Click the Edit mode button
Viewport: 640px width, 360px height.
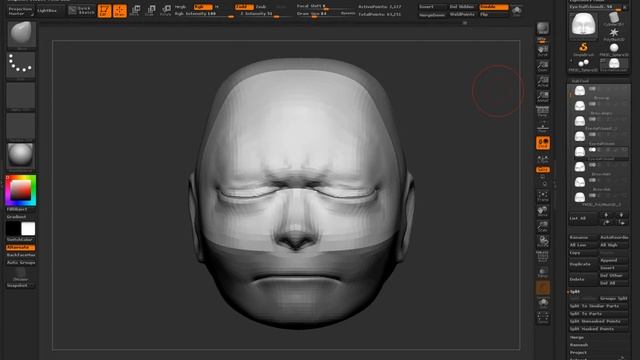coord(104,11)
